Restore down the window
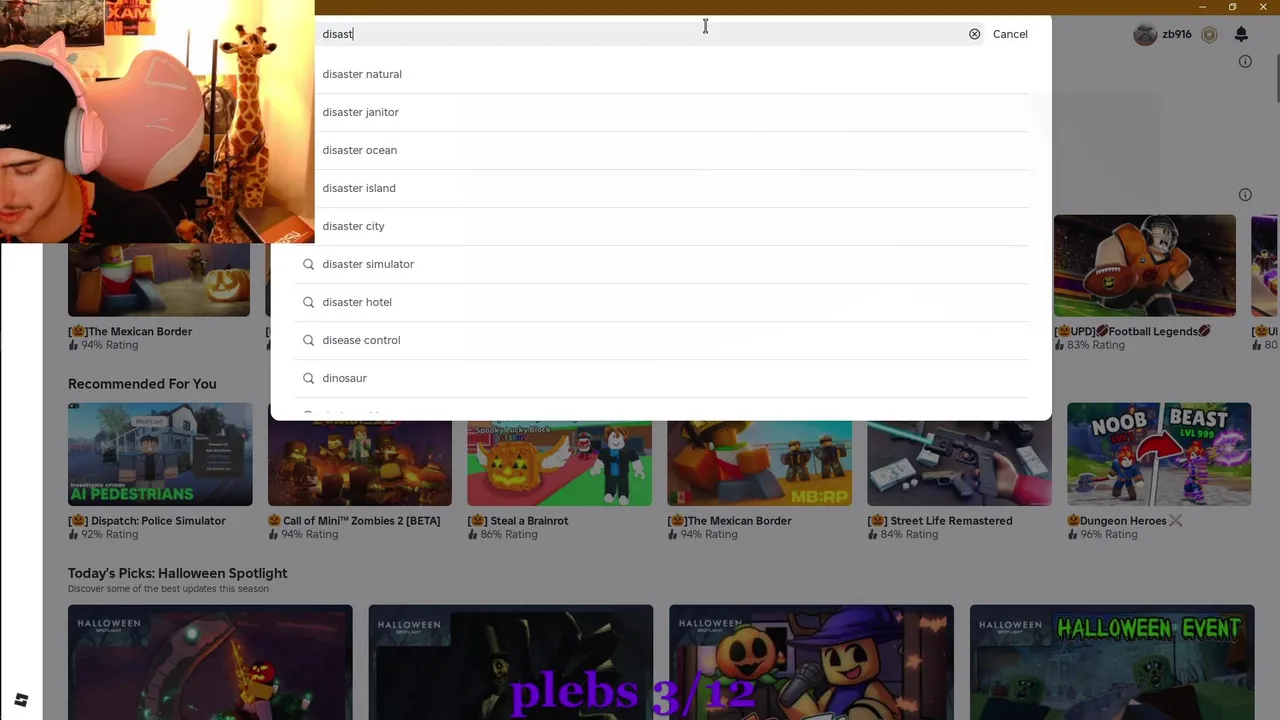Image resolution: width=1280 pixels, height=720 pixels. tap(1232, 7)
